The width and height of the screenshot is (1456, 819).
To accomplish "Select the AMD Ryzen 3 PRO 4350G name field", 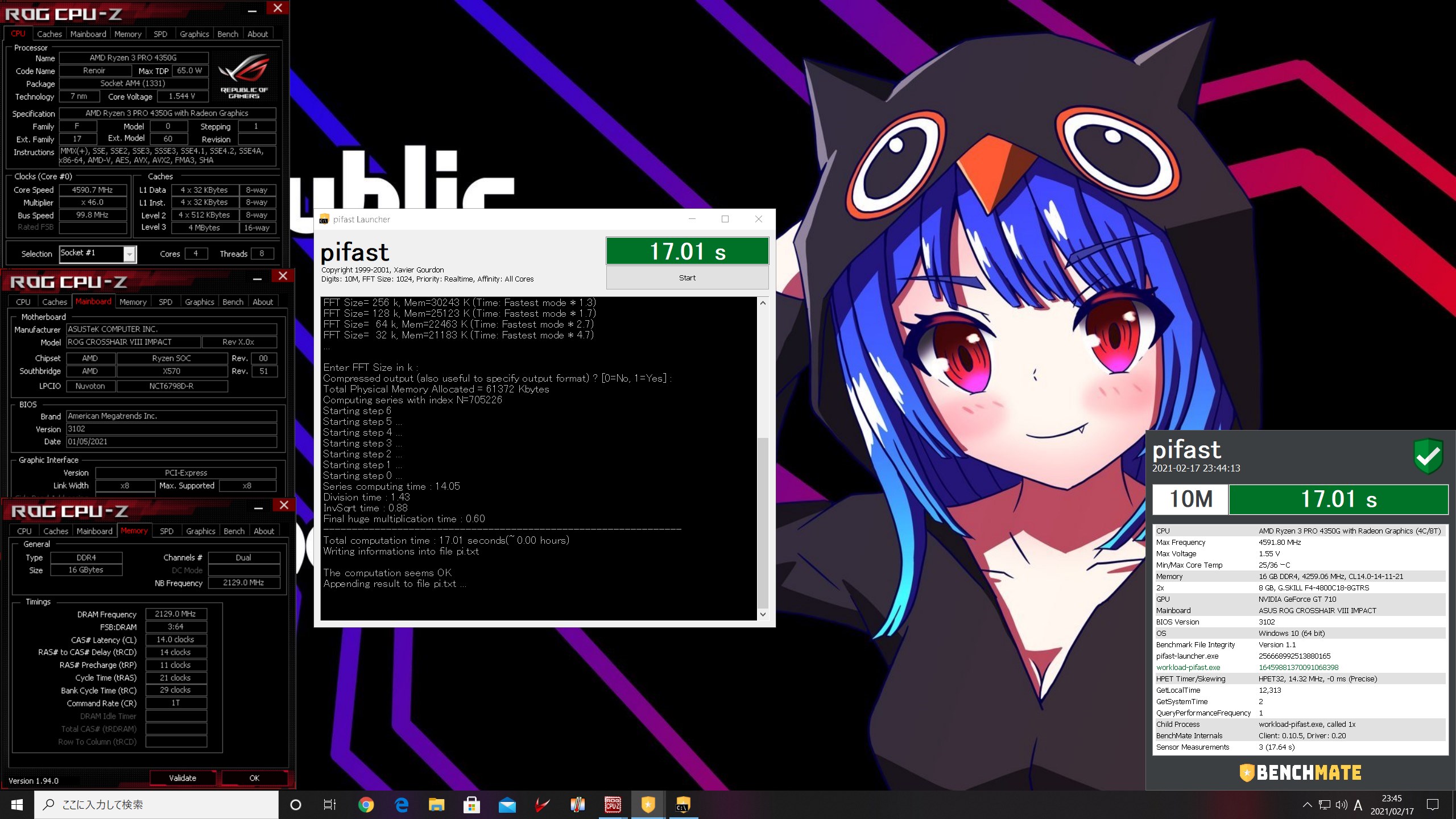I will click(x=134, y=58).
